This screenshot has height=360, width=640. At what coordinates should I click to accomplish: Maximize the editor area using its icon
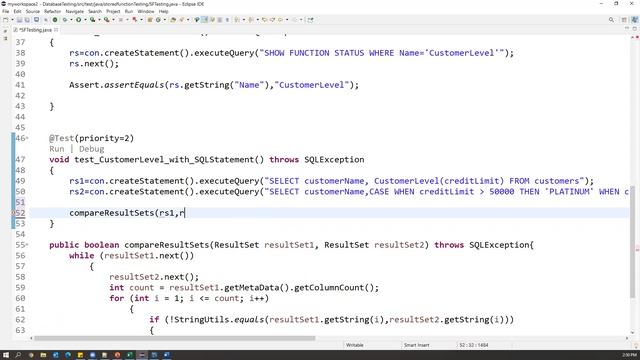click(635, 29)
